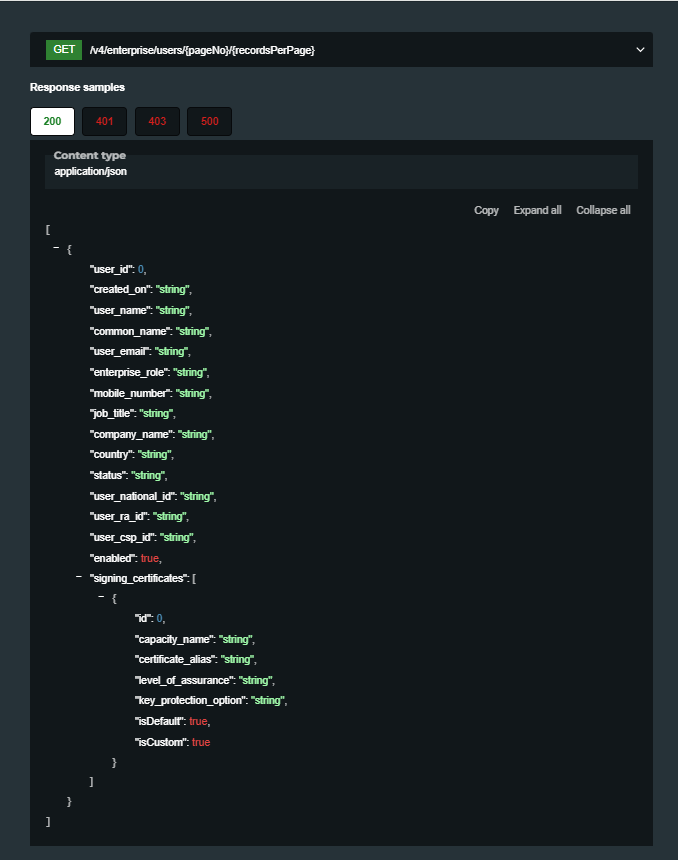Screen dimensions: 678x860
Task: Click the Expand all button
Action: (x=537, y=210)
